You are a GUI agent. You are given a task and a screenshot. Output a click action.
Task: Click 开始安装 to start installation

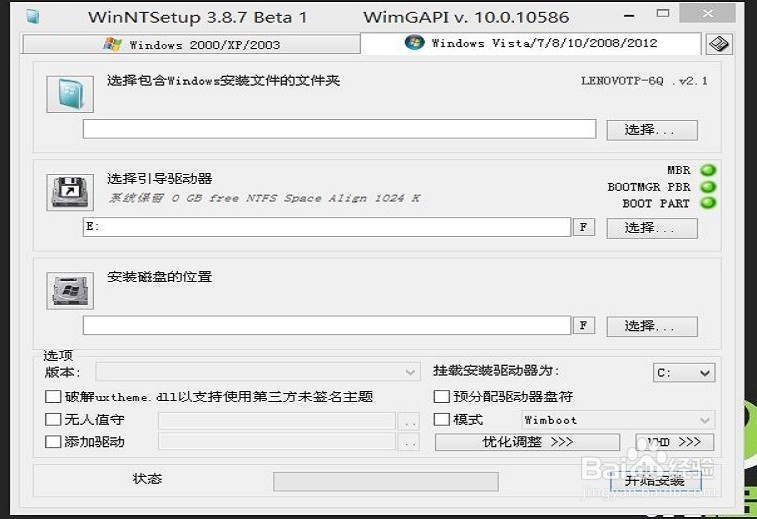coord(656,481)
